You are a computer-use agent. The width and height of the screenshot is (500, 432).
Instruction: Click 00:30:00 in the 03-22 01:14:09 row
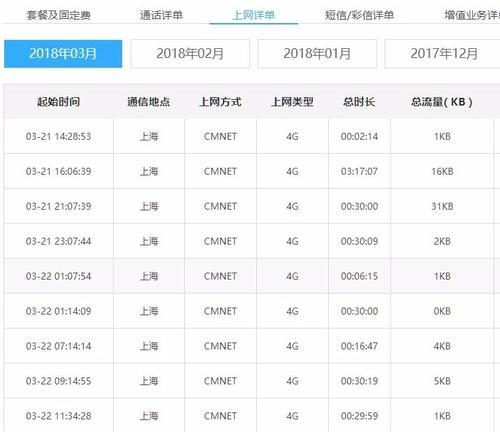tap(359, 311)
